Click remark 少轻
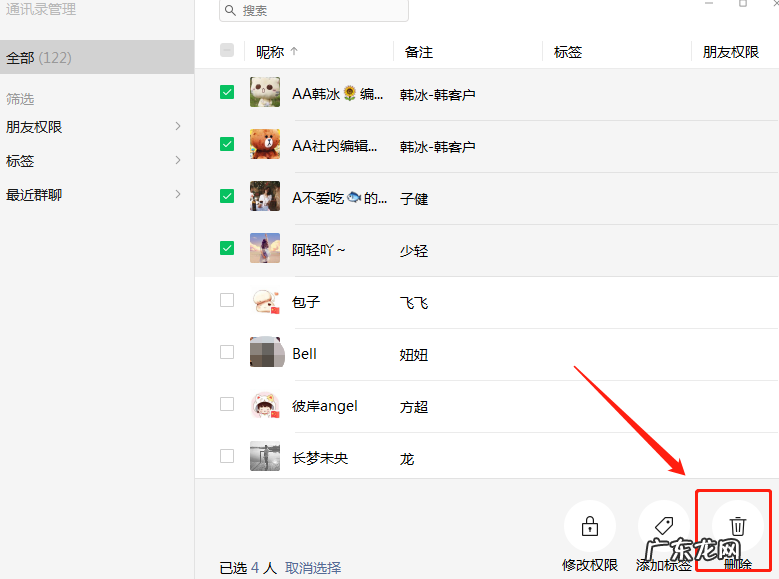 414,251
